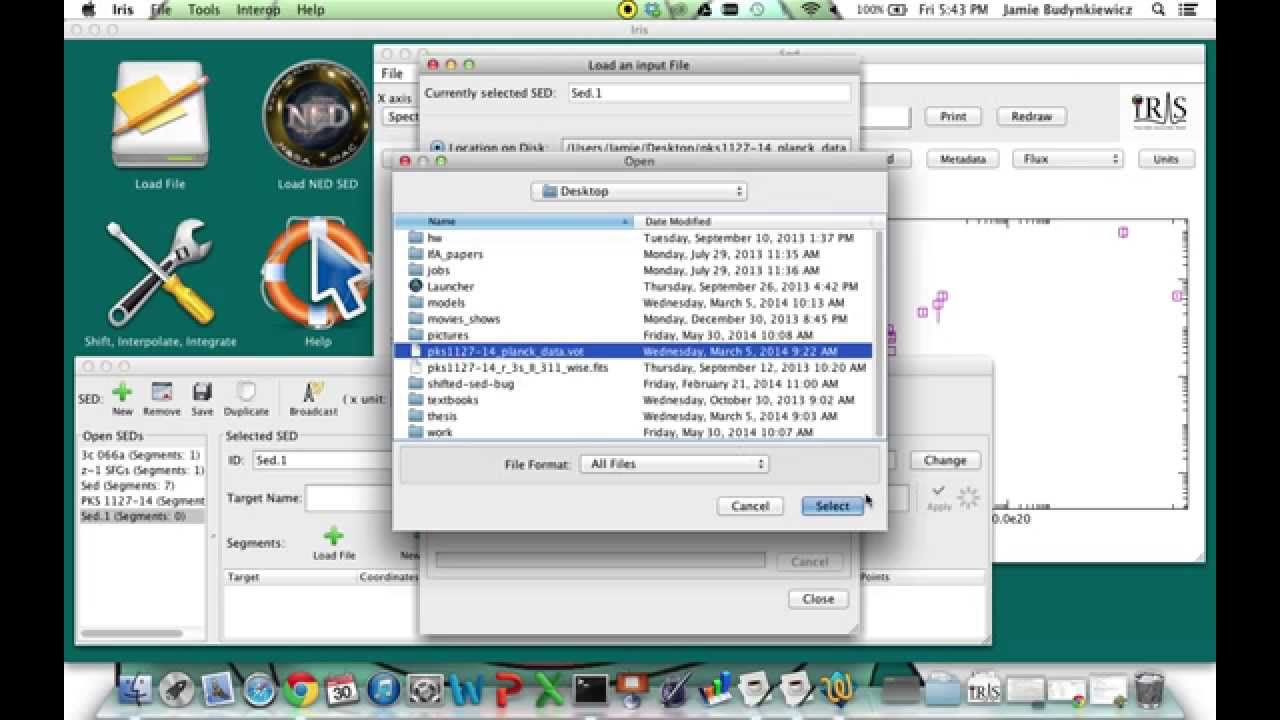Select 3c 066a in Open SEDs list

pyautogui.click(x=142, y=455)
